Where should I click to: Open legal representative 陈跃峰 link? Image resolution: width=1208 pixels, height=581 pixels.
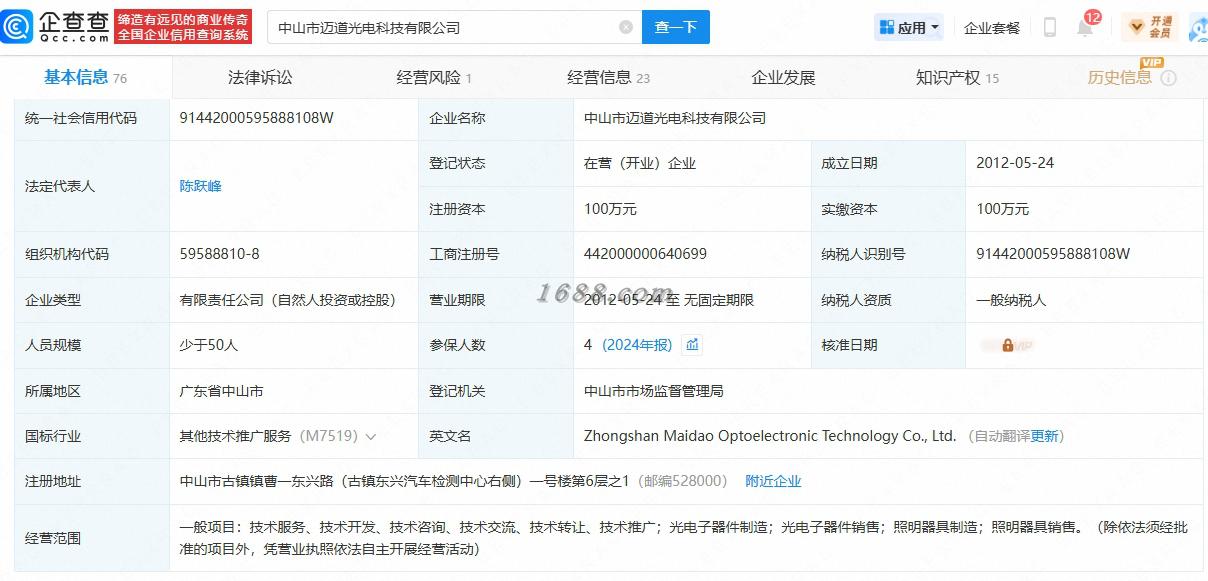pos(200,186)
